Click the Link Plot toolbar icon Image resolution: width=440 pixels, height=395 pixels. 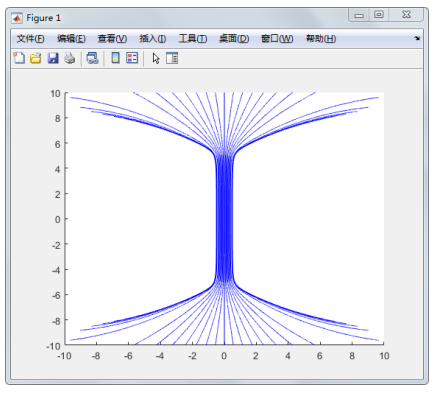pos(92,58)
